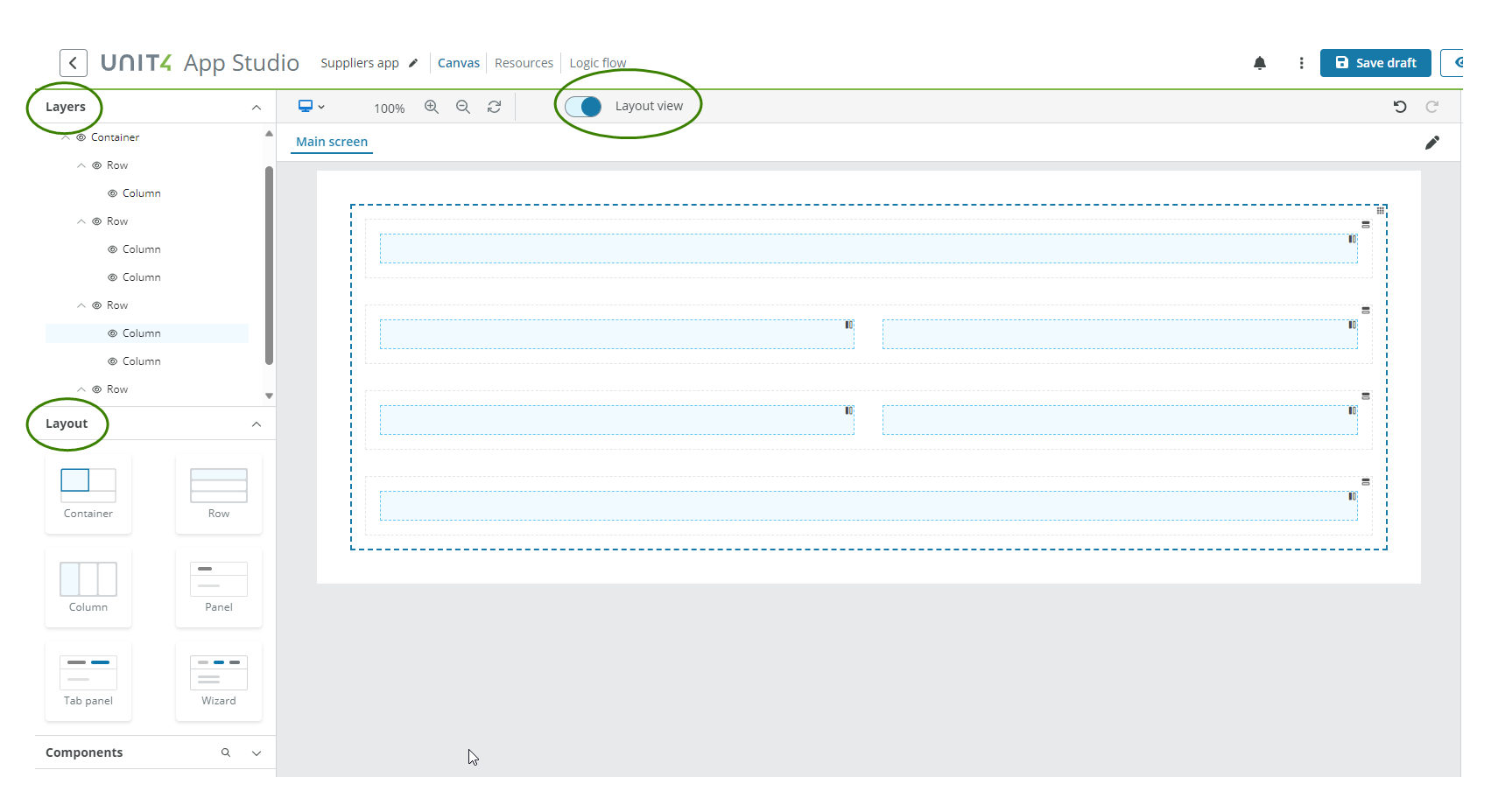Switch to the Resources tab
1498x812 pixels.
524,62
